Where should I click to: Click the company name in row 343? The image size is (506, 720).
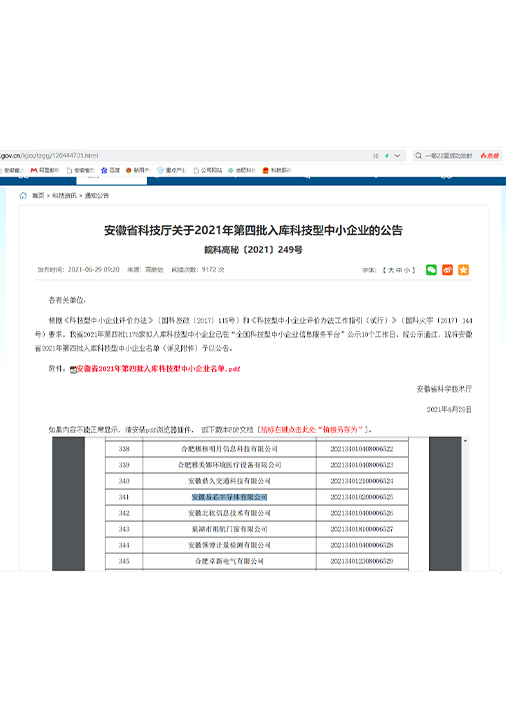point(229,529)
